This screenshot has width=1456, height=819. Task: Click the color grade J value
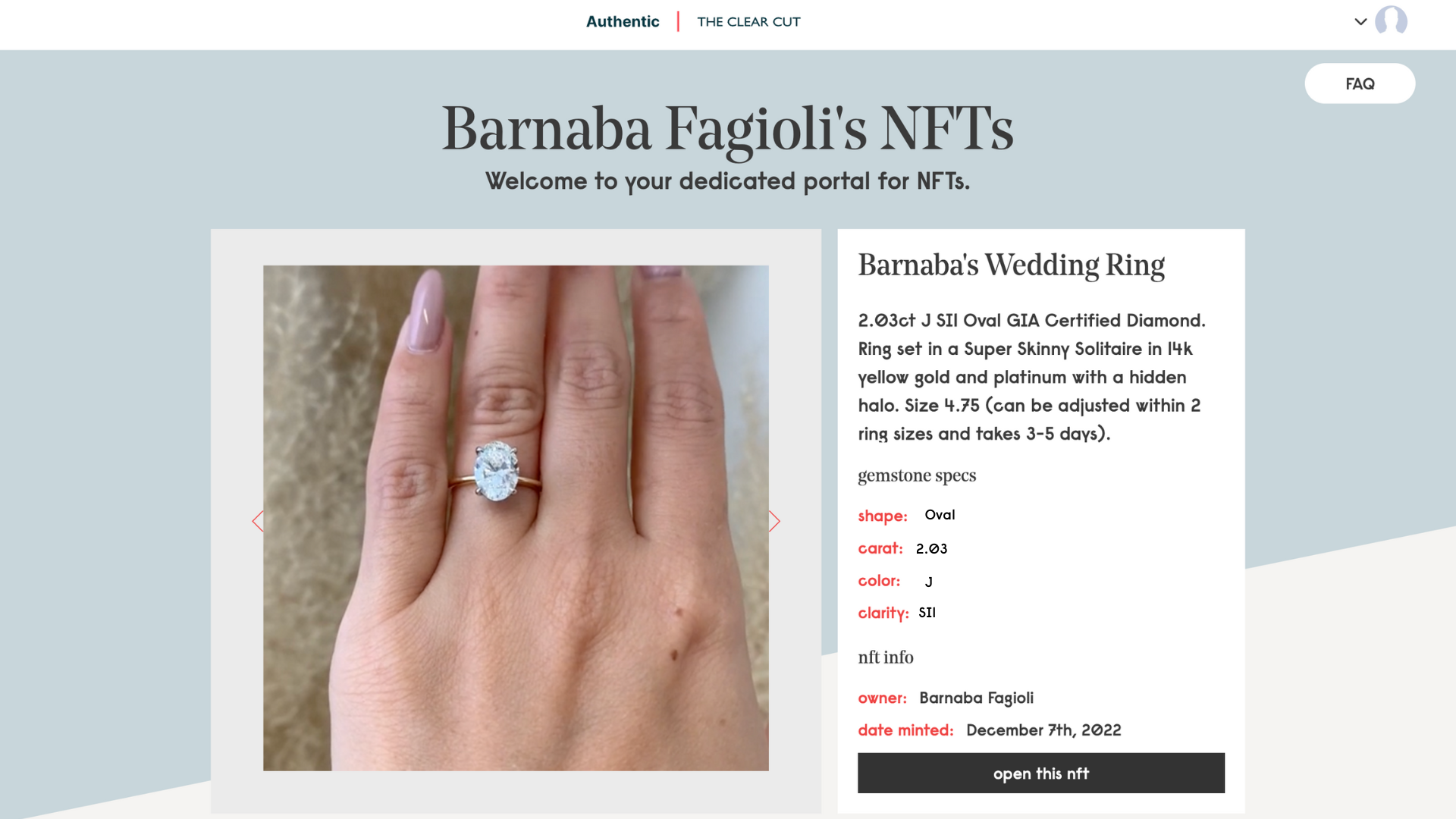coord(928,582)
